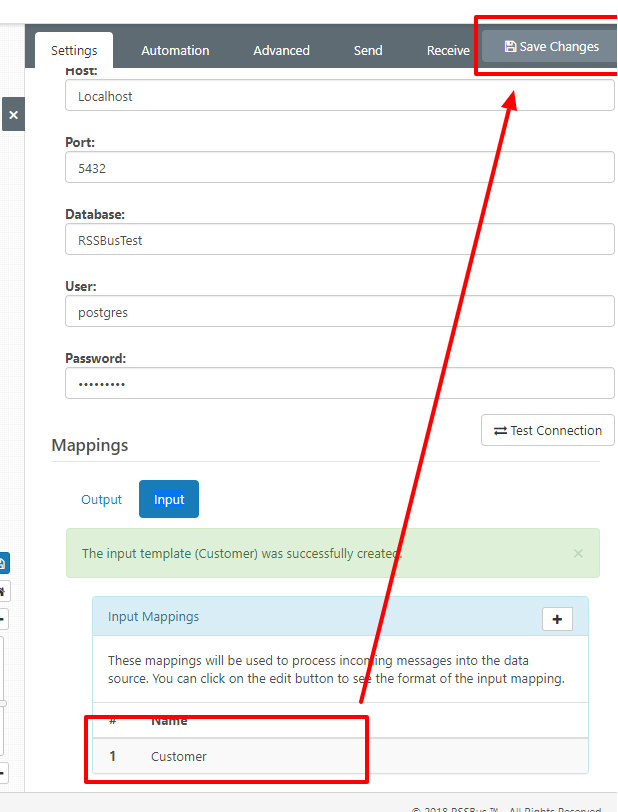The image size is (618, 812).
Task: Go to the Send tab
Action: [x=368, y=50]
